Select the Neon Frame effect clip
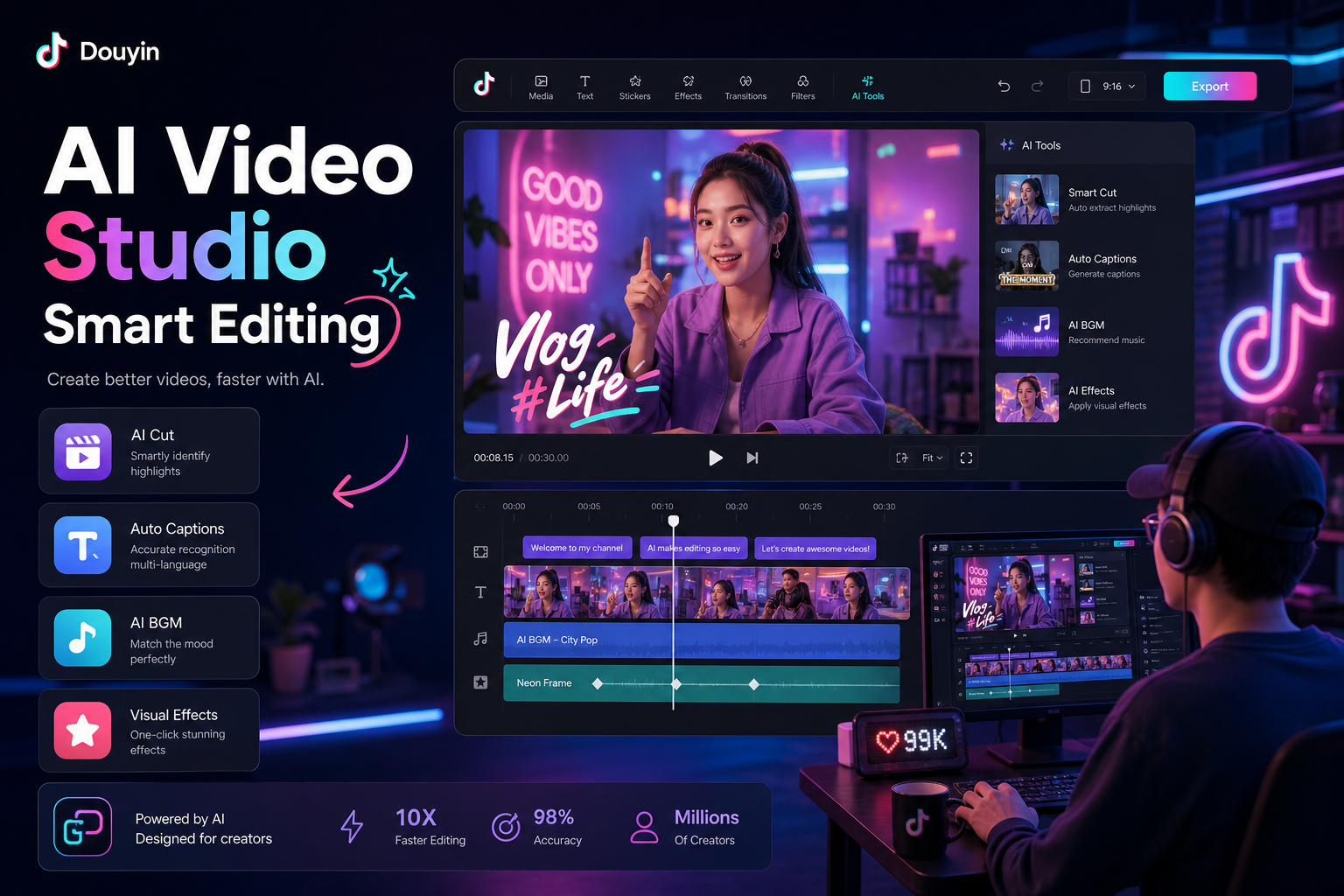The image size is (1344, 896). (x=702, y=683)
